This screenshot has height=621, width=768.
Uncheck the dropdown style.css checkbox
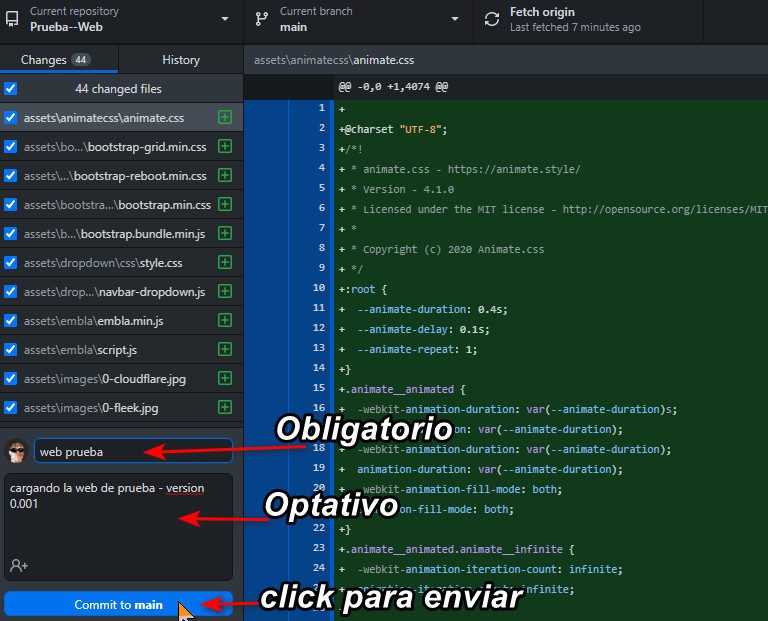[10, 263]
